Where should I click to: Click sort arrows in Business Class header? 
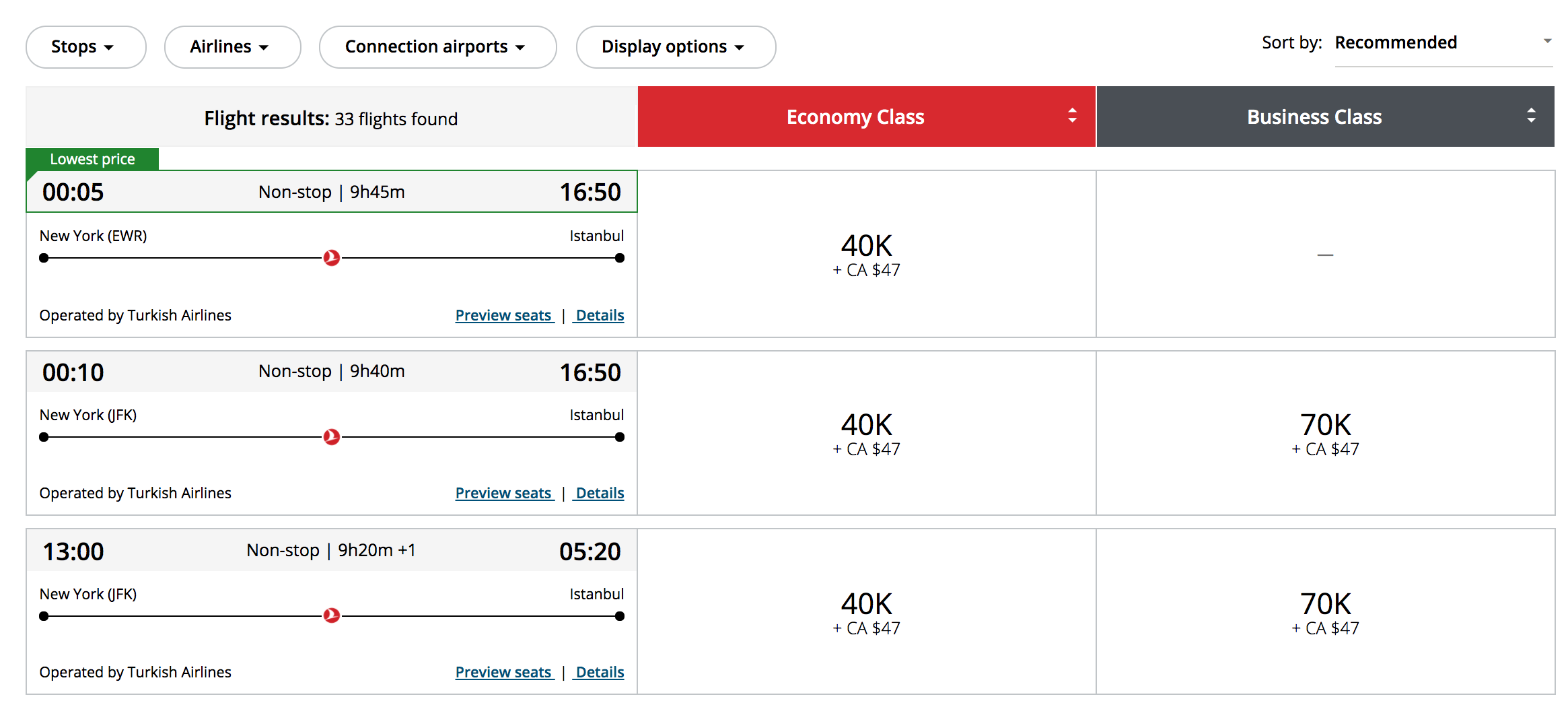click(x=1531, y=116)
